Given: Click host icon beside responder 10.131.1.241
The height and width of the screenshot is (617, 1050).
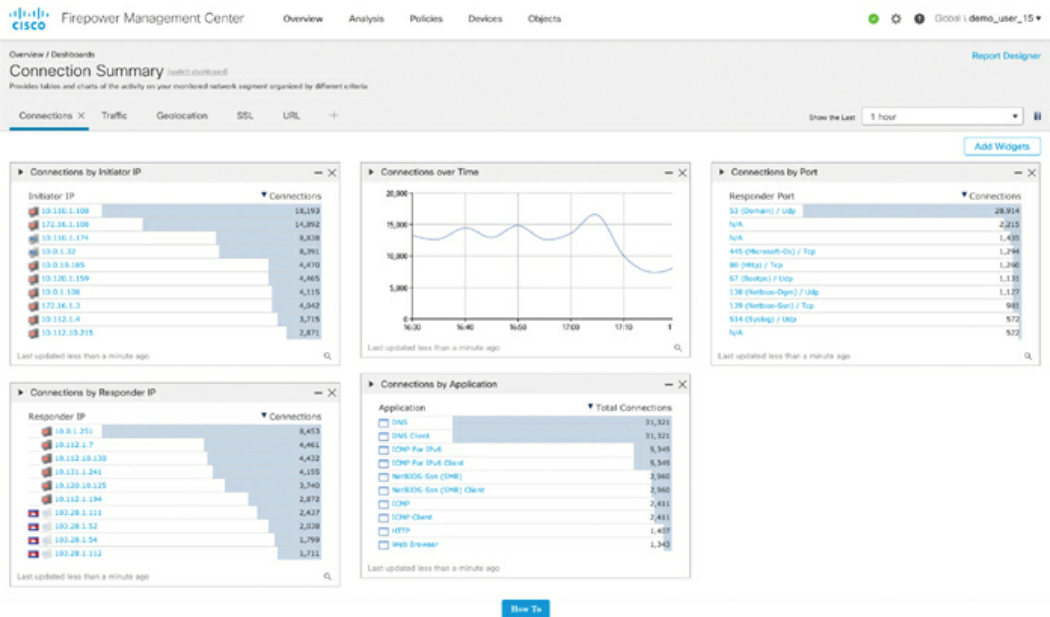Looking at the screenshot, I should tap(47, 472).
